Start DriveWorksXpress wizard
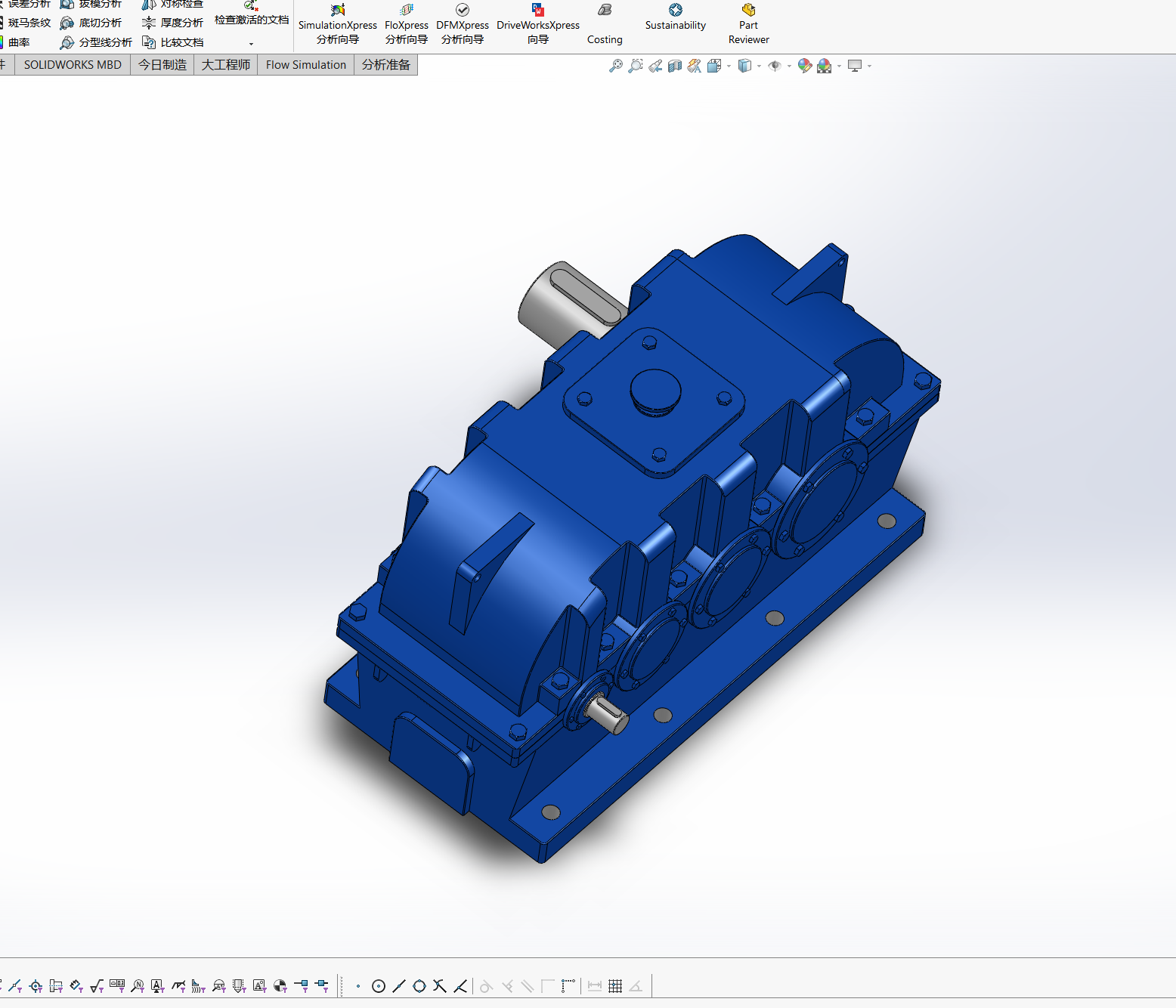This screenshot has width=1176, height=1008. click(x=538, y=23)
